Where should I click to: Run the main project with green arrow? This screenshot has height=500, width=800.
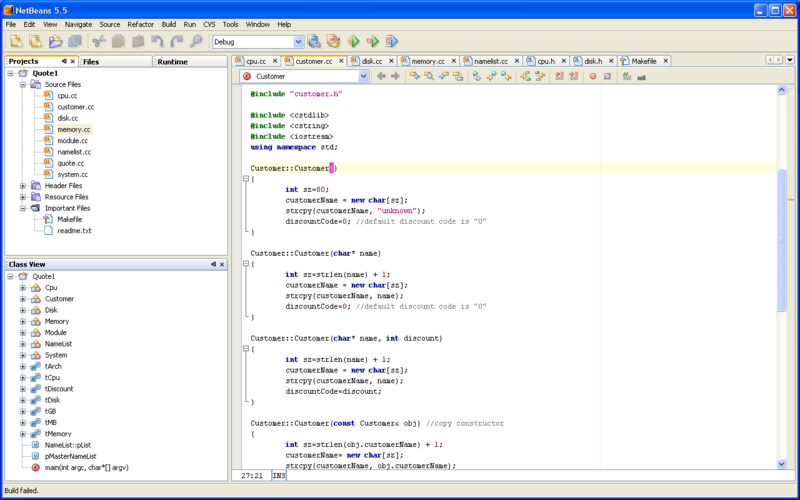tap(353, 42)
